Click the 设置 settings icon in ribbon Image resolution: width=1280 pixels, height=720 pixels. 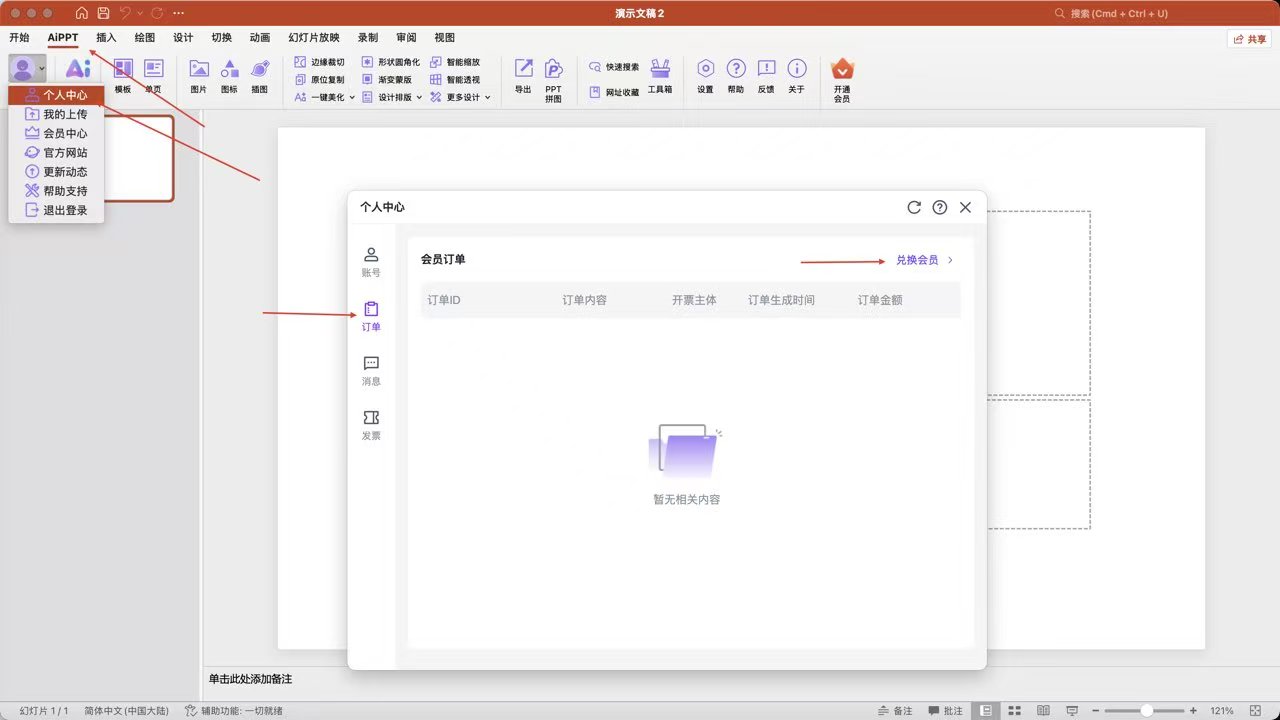[x=705, y=75]
